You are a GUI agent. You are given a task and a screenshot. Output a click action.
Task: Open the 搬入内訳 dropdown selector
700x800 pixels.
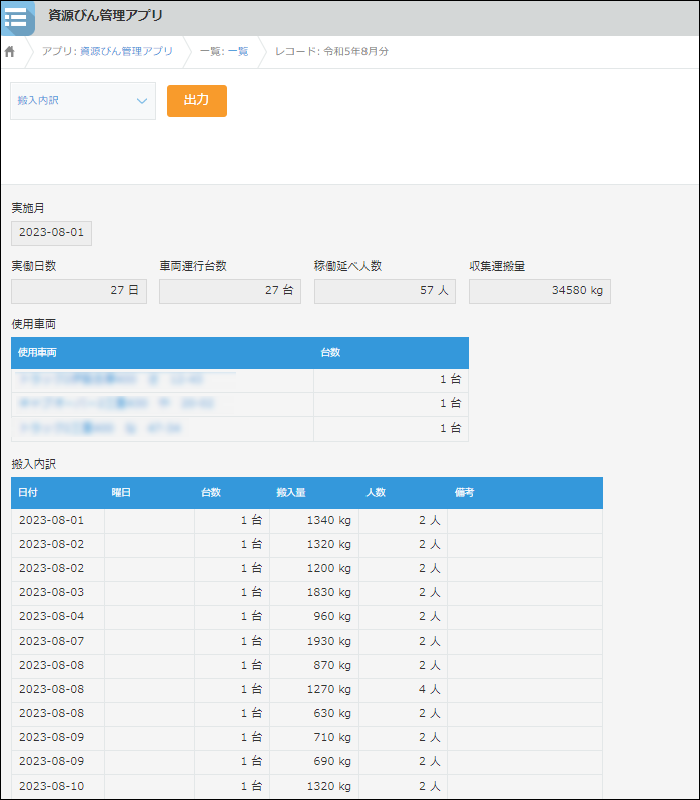[x=83, y=101]
